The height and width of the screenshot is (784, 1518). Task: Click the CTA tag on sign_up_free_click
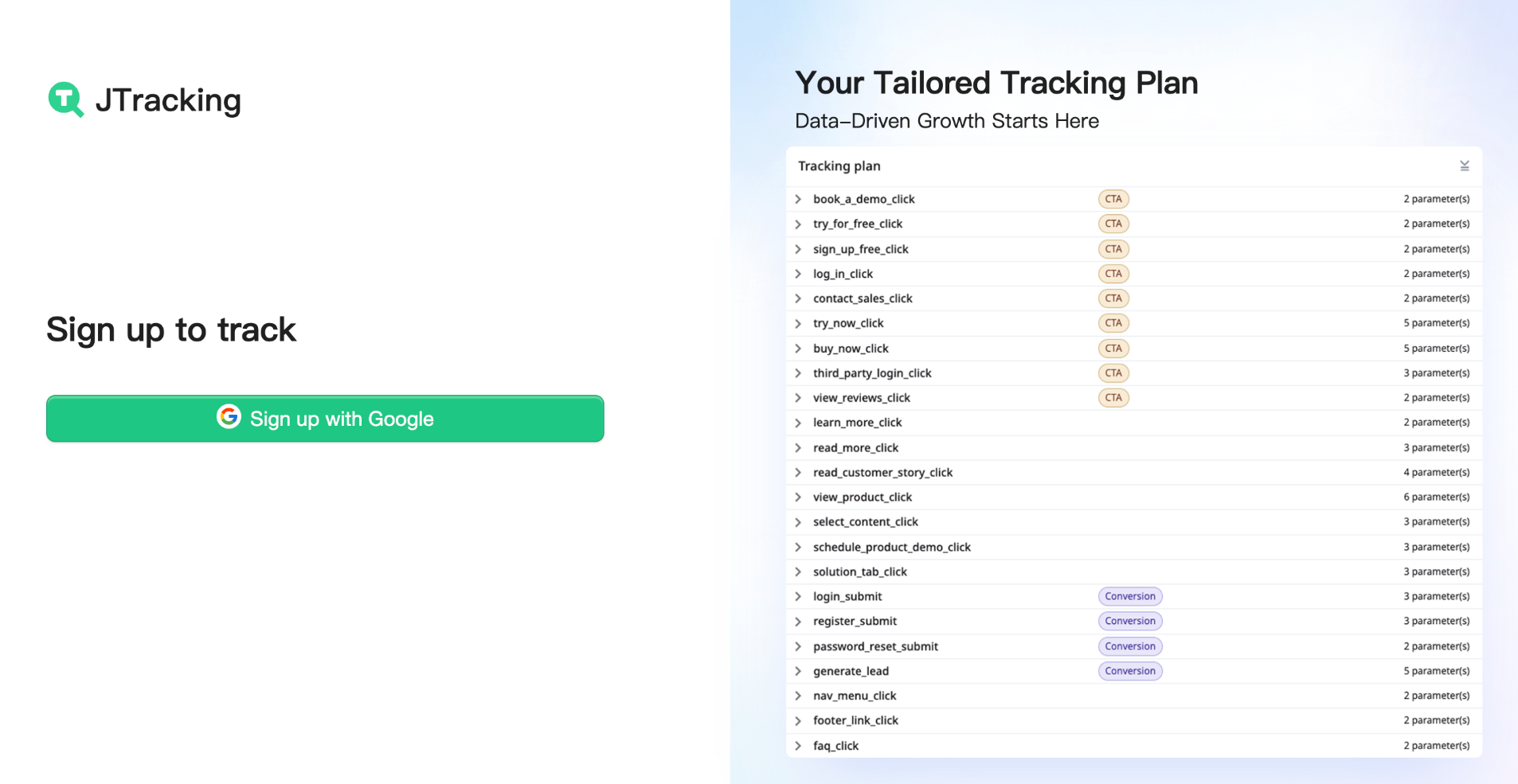click(x=1113, y=249)
